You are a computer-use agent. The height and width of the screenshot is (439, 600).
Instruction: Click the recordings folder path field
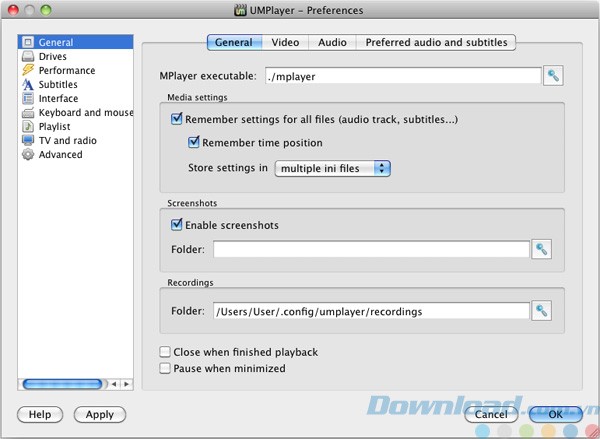pos(370,312)
